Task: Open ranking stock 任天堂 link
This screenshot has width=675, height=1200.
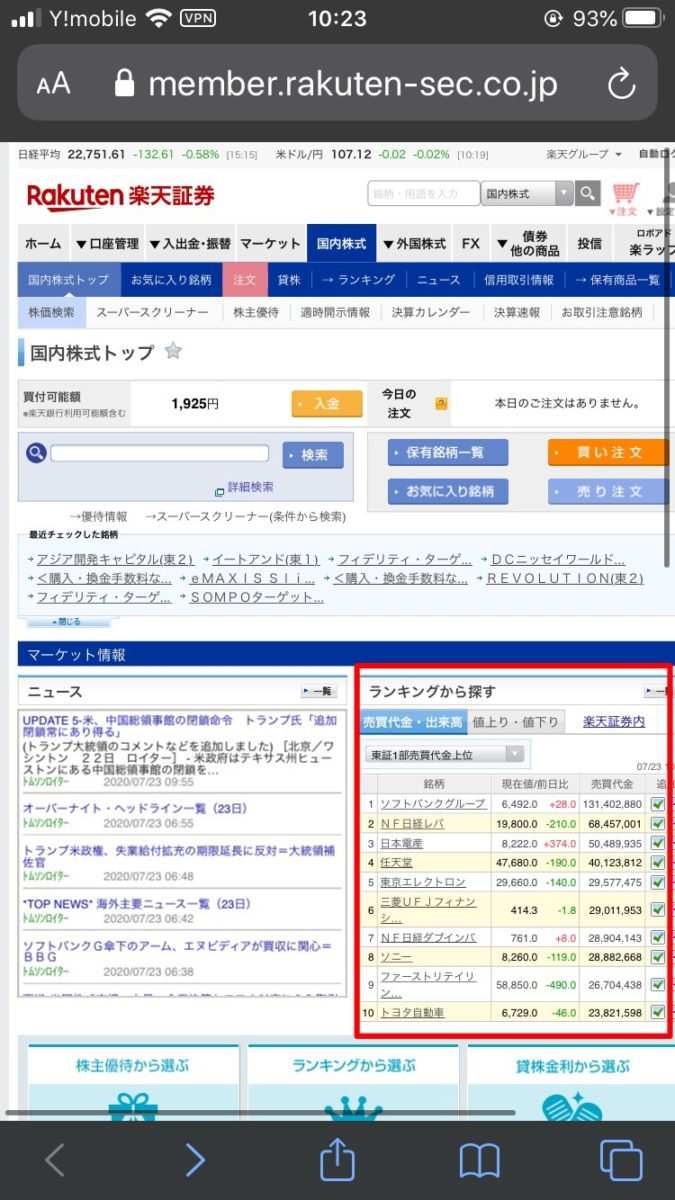Action: (397, 862)
